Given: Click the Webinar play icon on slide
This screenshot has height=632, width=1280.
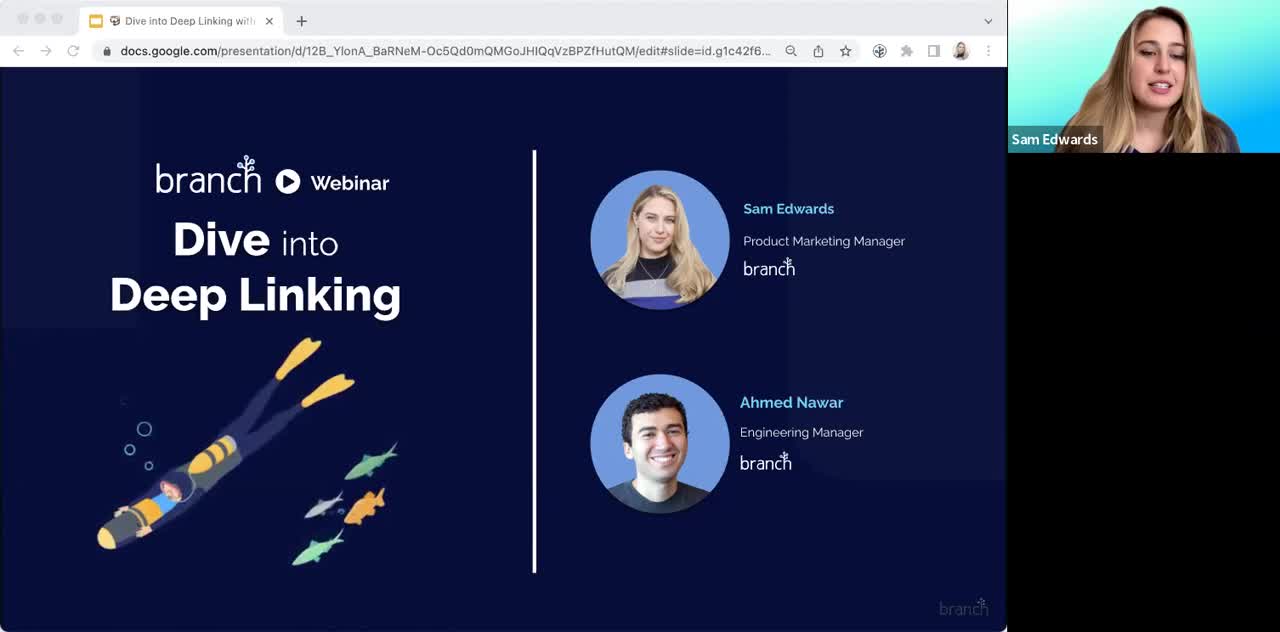Looking at the screenshot, I should click(x=288, y=181).
